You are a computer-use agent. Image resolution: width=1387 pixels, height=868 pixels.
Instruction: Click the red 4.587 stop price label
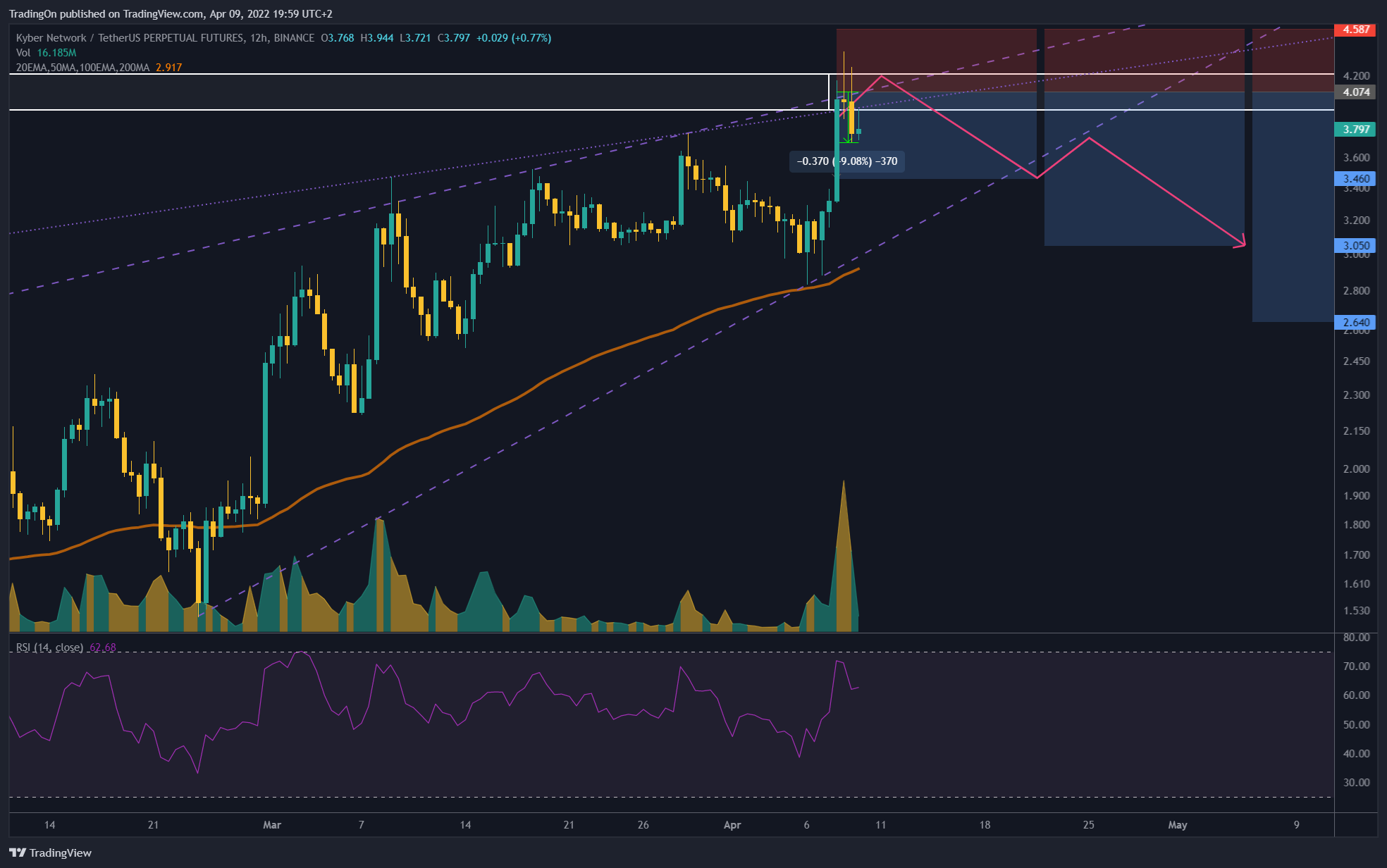click(1356, 30)
